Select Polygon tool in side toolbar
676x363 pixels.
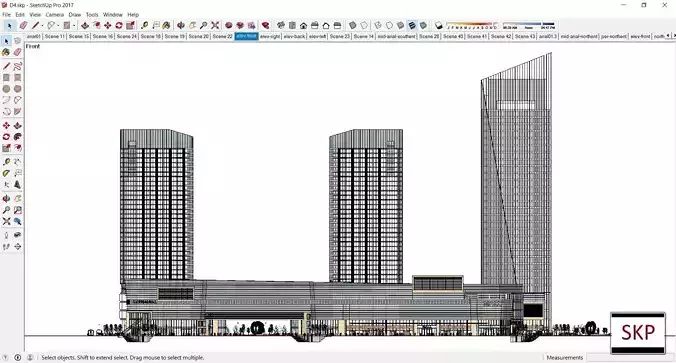coord(17,89)
